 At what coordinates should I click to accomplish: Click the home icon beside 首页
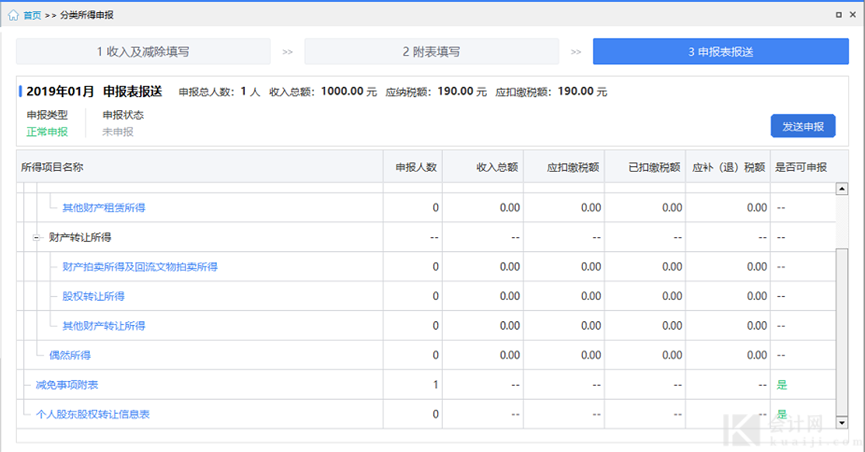click(x=13, y=16)
